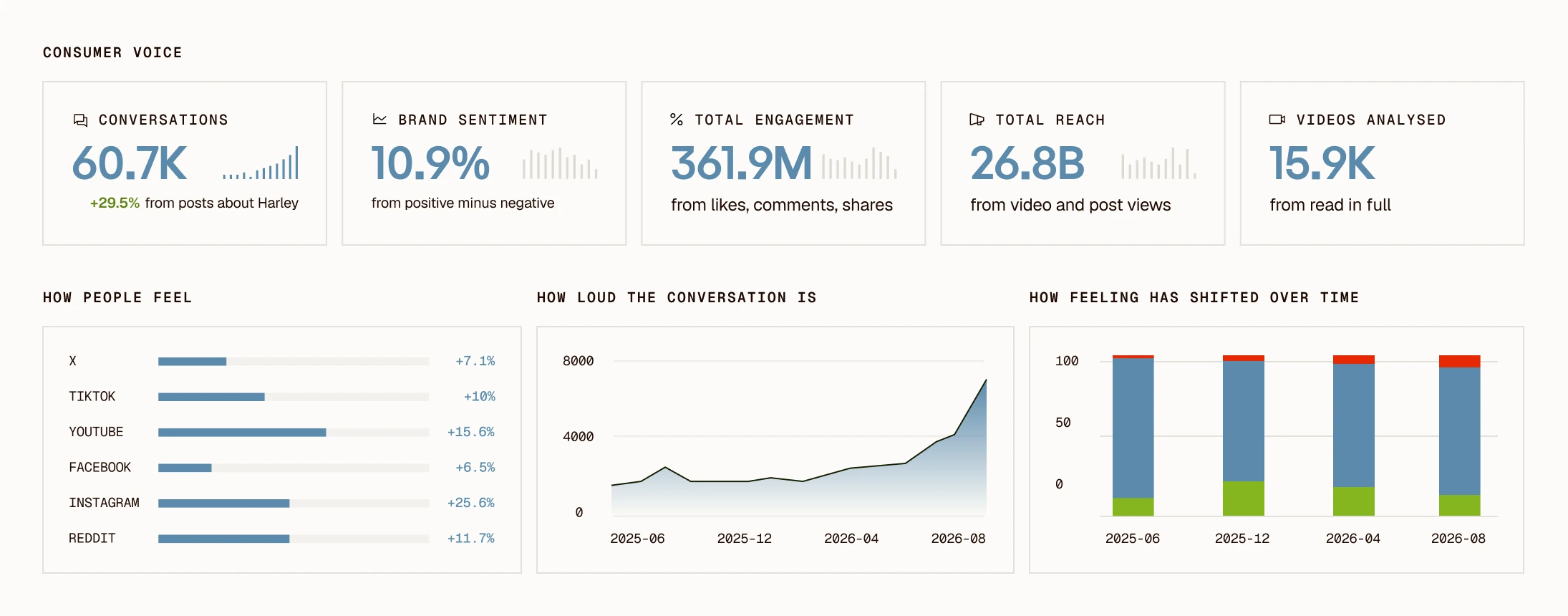Click the Facebook sentiment bar
Viewport: 1568px width, 616px height.
point(294,468)
